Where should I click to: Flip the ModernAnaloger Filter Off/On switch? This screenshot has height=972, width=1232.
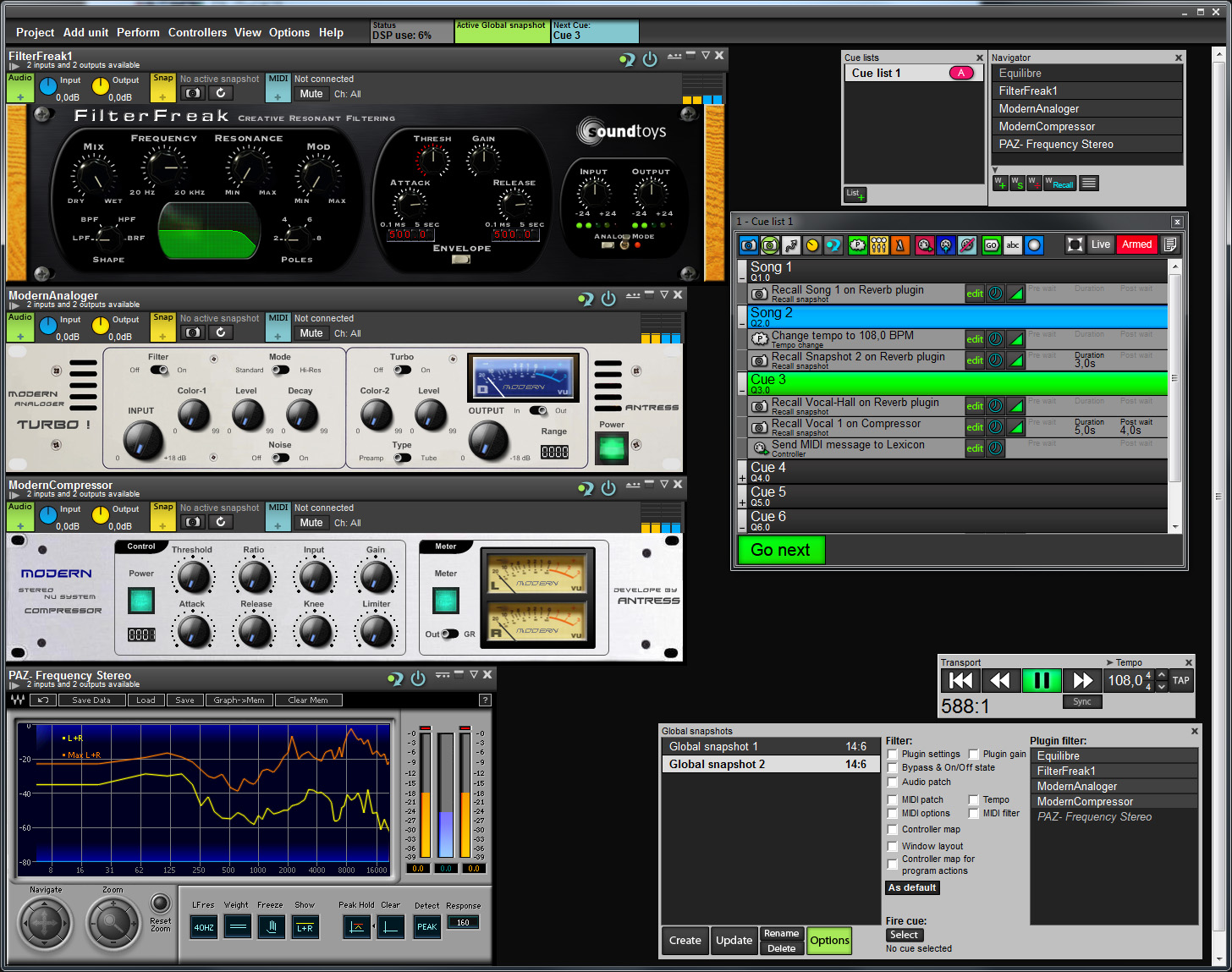(158, 370)
